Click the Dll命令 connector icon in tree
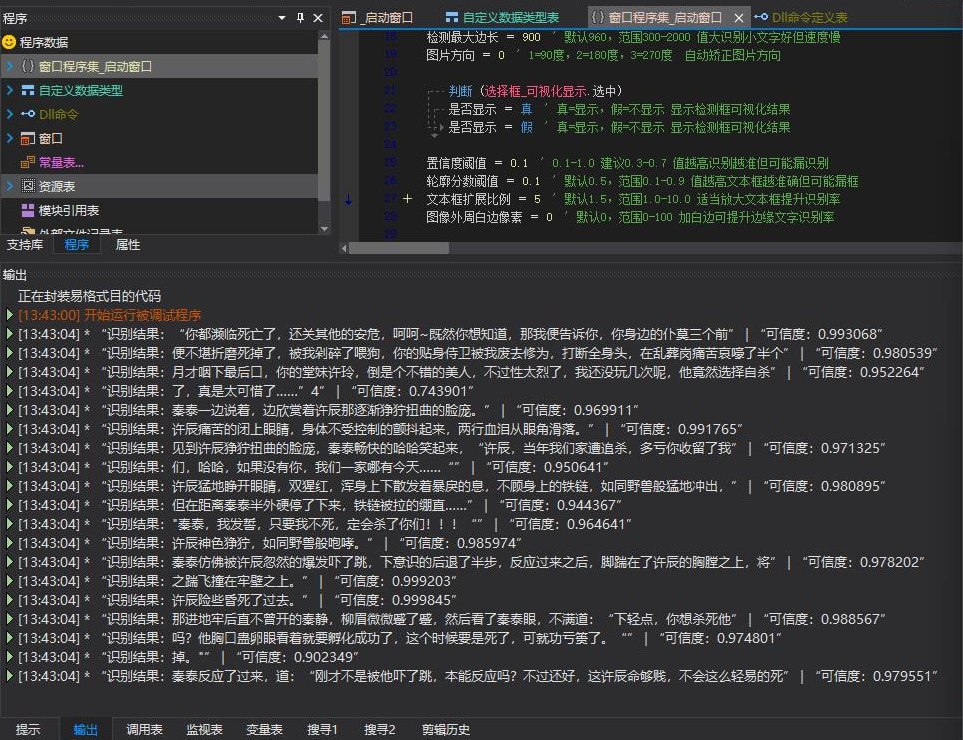The height and width of the screenshot is (740, 963). tap(27, 114)
